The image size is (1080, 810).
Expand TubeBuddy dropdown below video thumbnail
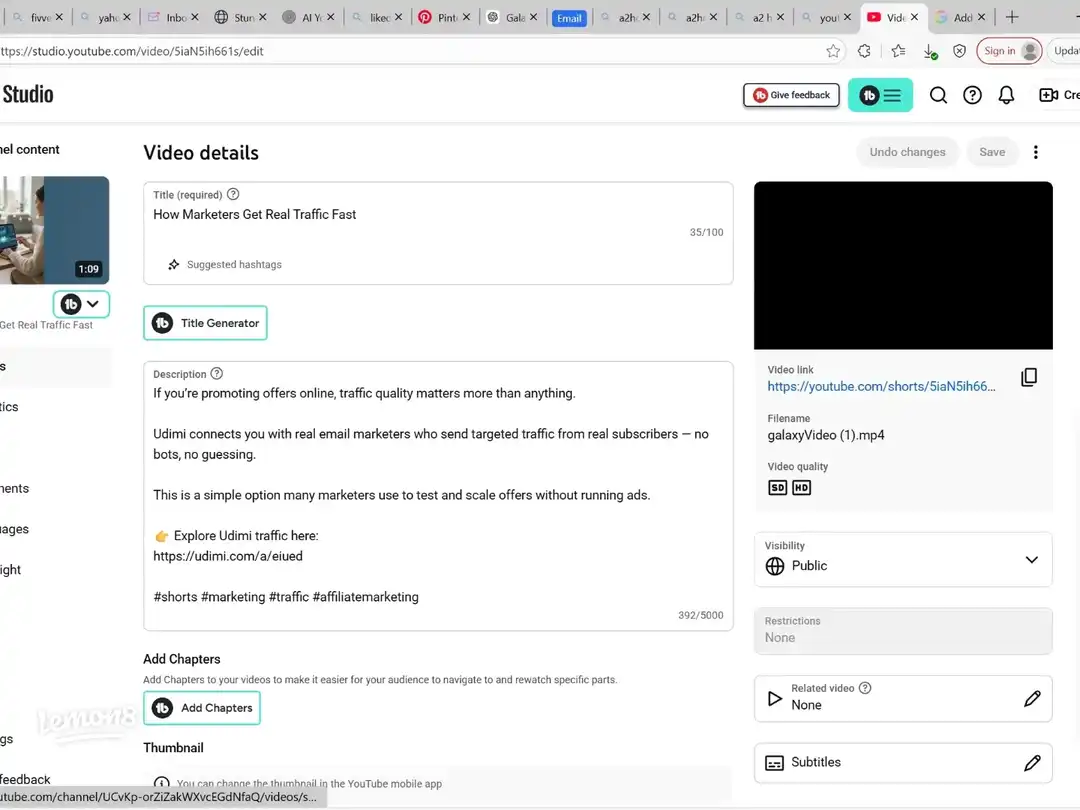(81, 304)
